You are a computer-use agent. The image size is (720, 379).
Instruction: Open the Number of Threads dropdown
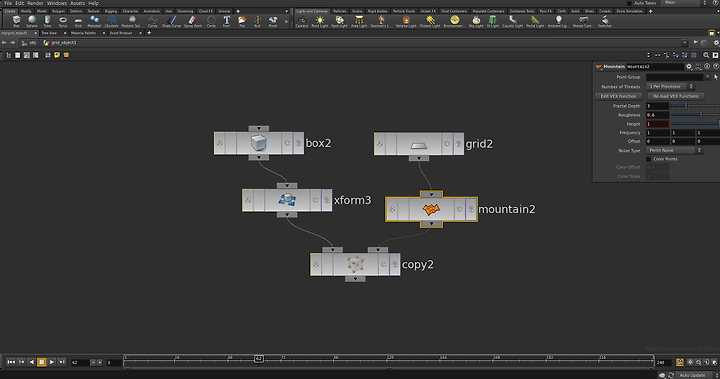click(x=670, y=86)
